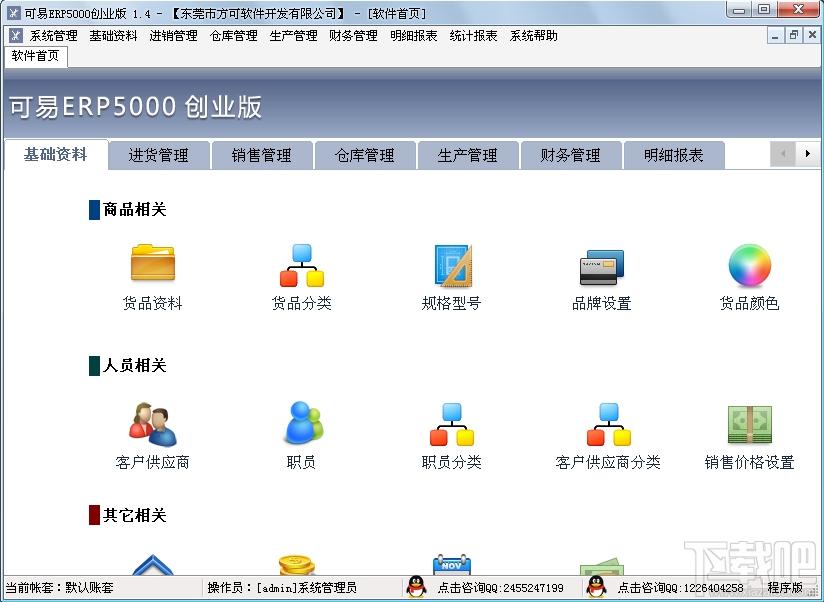Switch to the 财务管理 home tab
This screenshot has height=602, width=824.
(571, 155)
